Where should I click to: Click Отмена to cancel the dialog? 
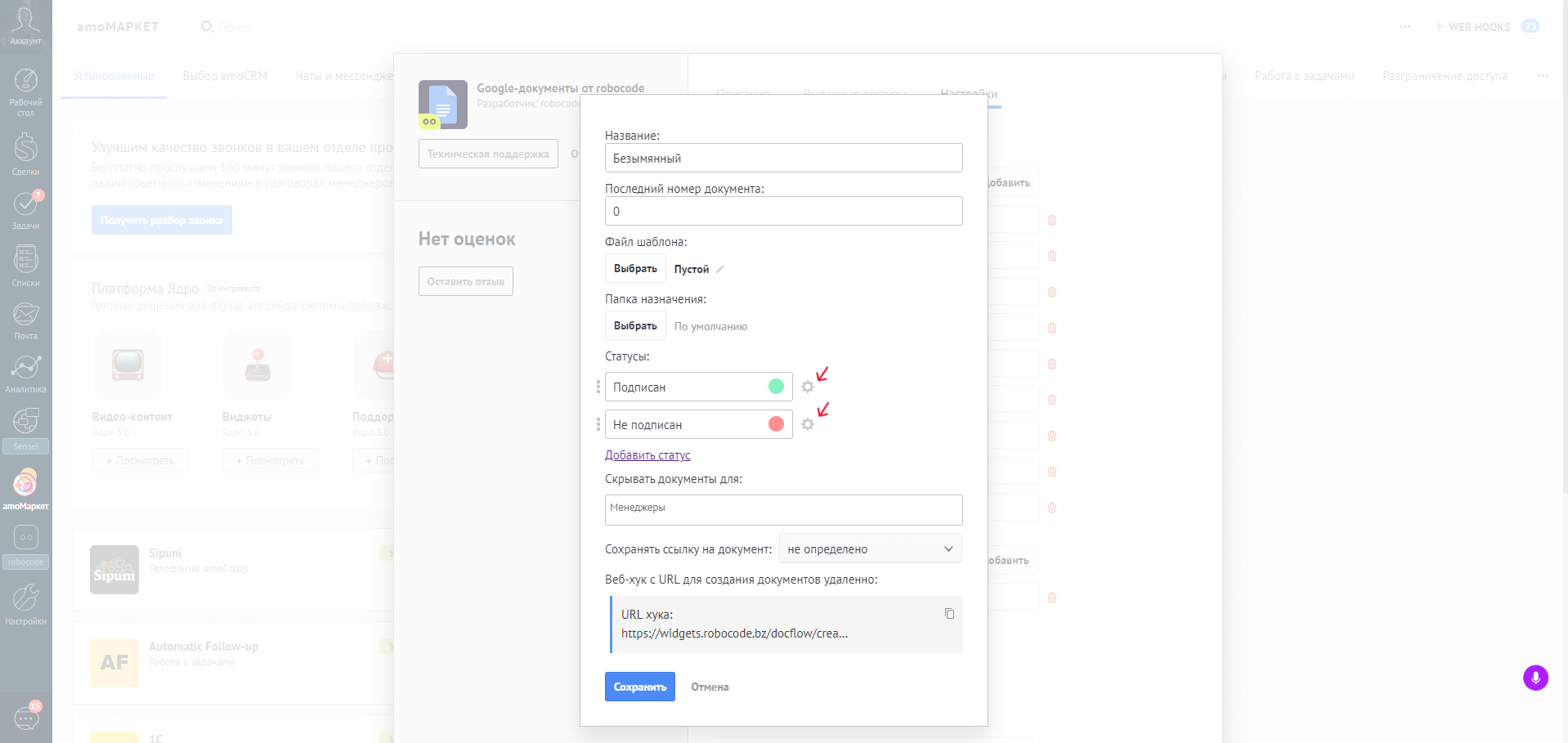point(710,687)
